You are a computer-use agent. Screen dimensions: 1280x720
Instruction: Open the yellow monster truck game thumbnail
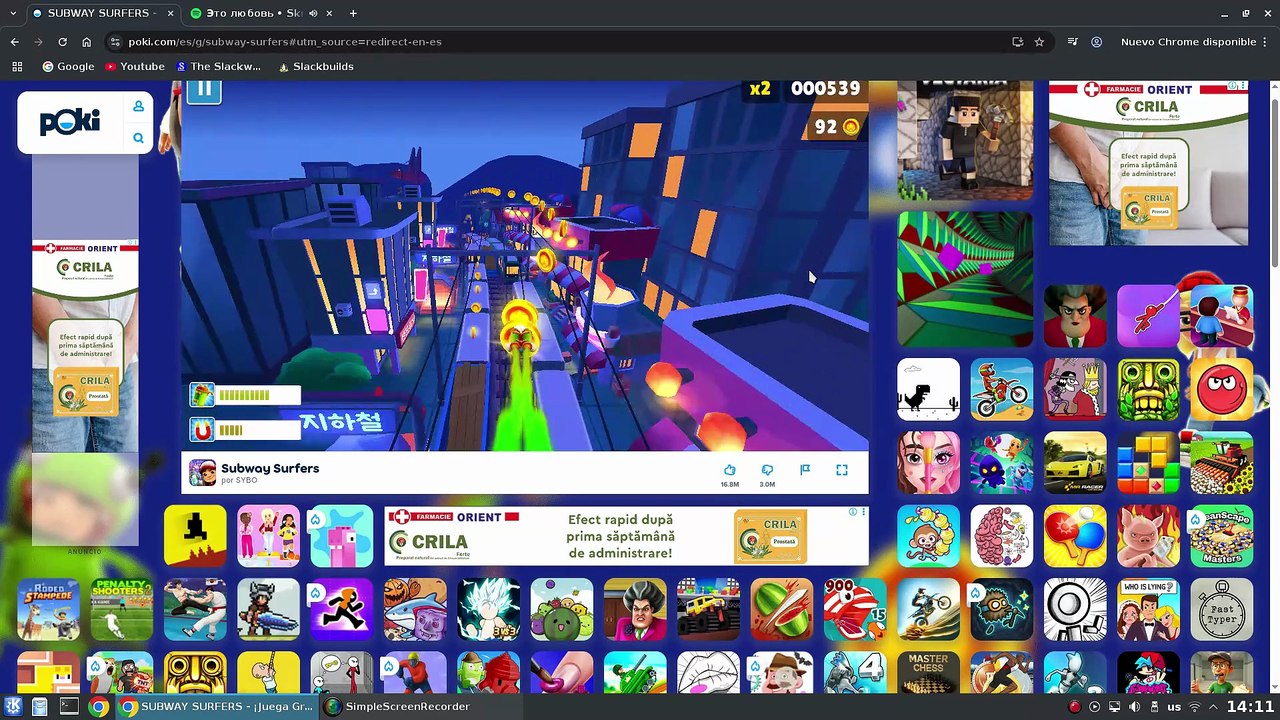tap(708, 609)
